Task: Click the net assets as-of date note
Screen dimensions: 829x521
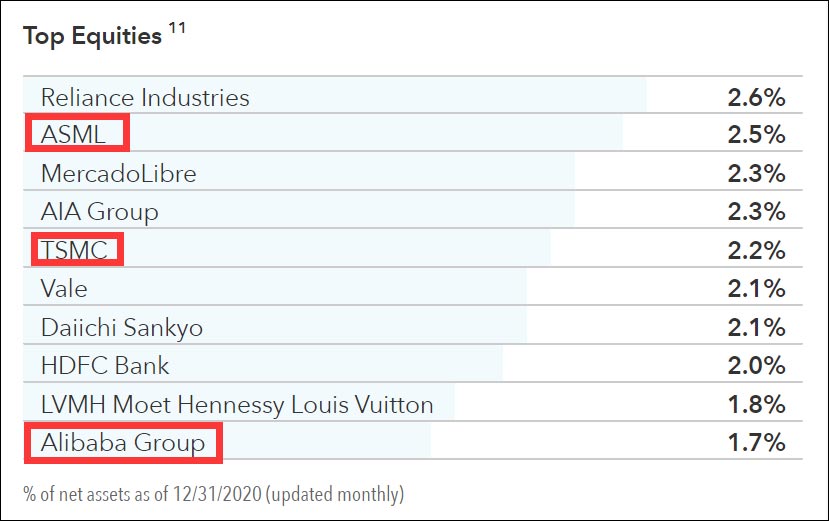Action: click(x=214, y=494)
